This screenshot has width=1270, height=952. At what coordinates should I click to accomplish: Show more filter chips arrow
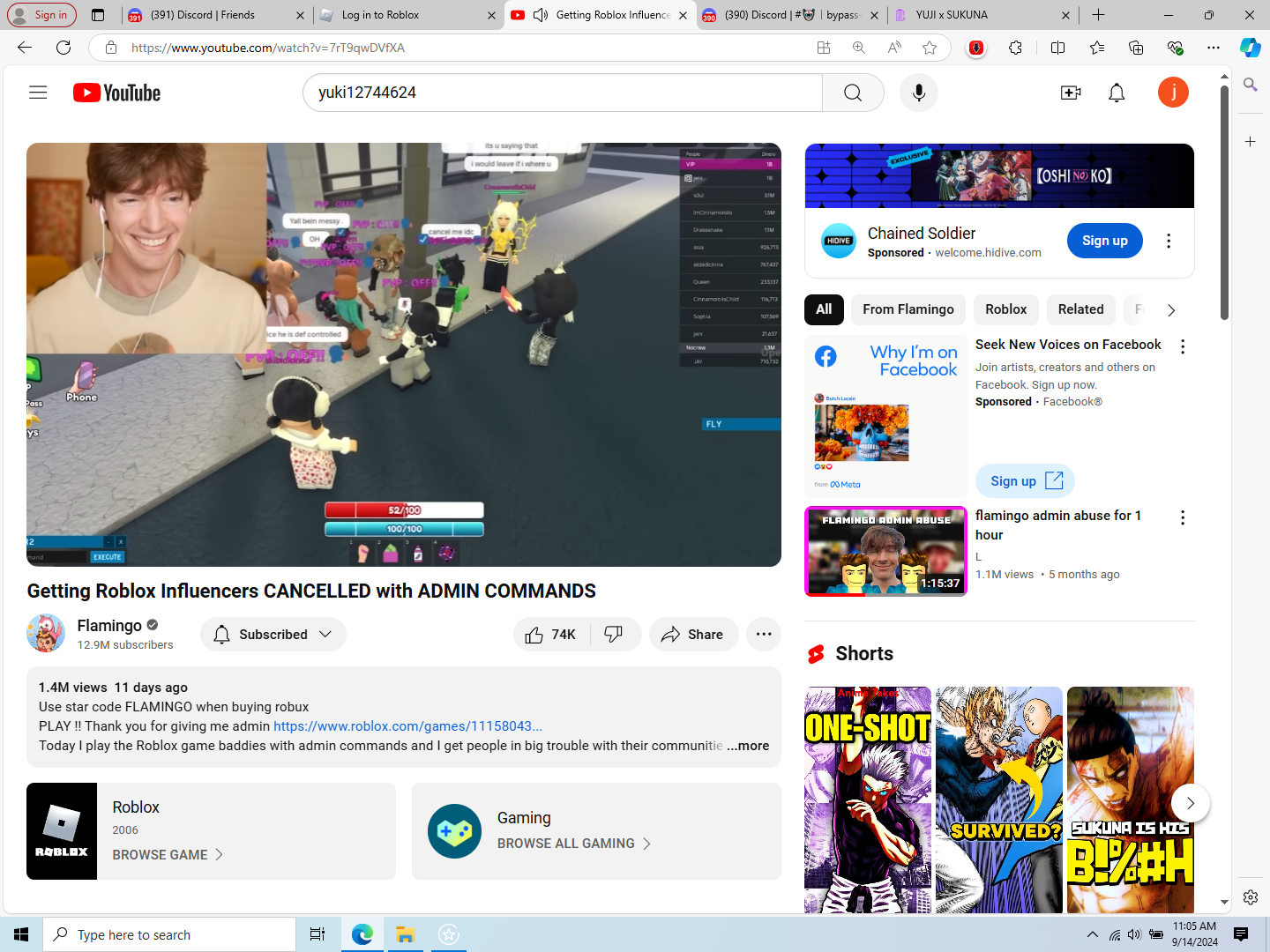tap(1171, 310)
